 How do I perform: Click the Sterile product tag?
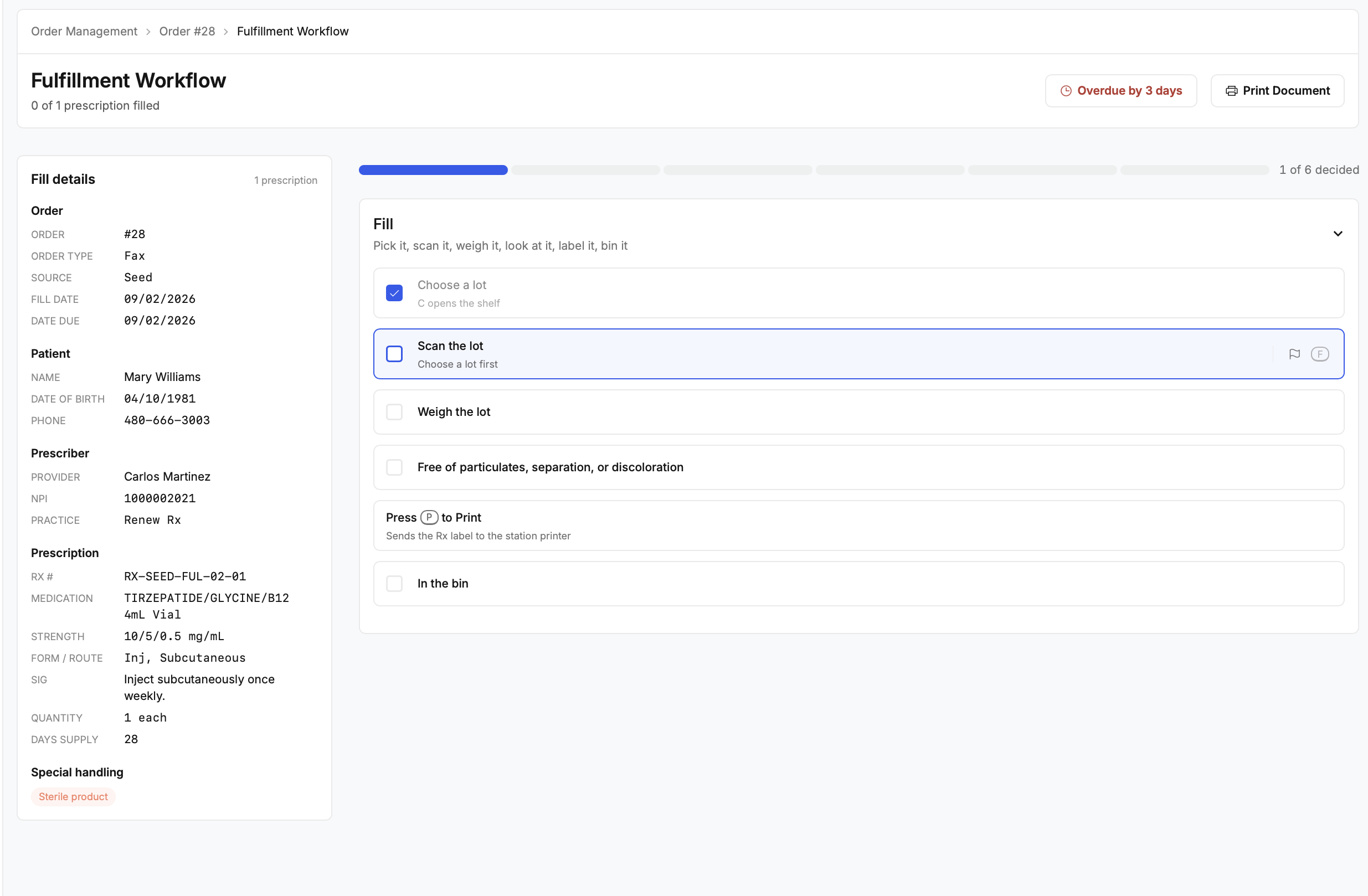tap(73, 796)
